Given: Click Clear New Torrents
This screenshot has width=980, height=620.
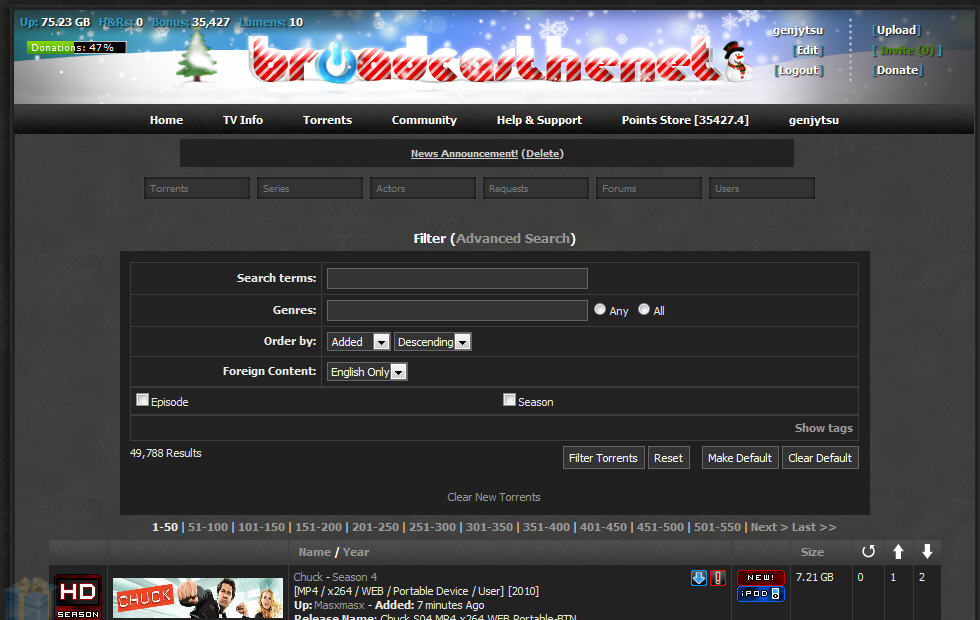Looking at the screenshot, I should pyautogui.click(x=494, y=497).
